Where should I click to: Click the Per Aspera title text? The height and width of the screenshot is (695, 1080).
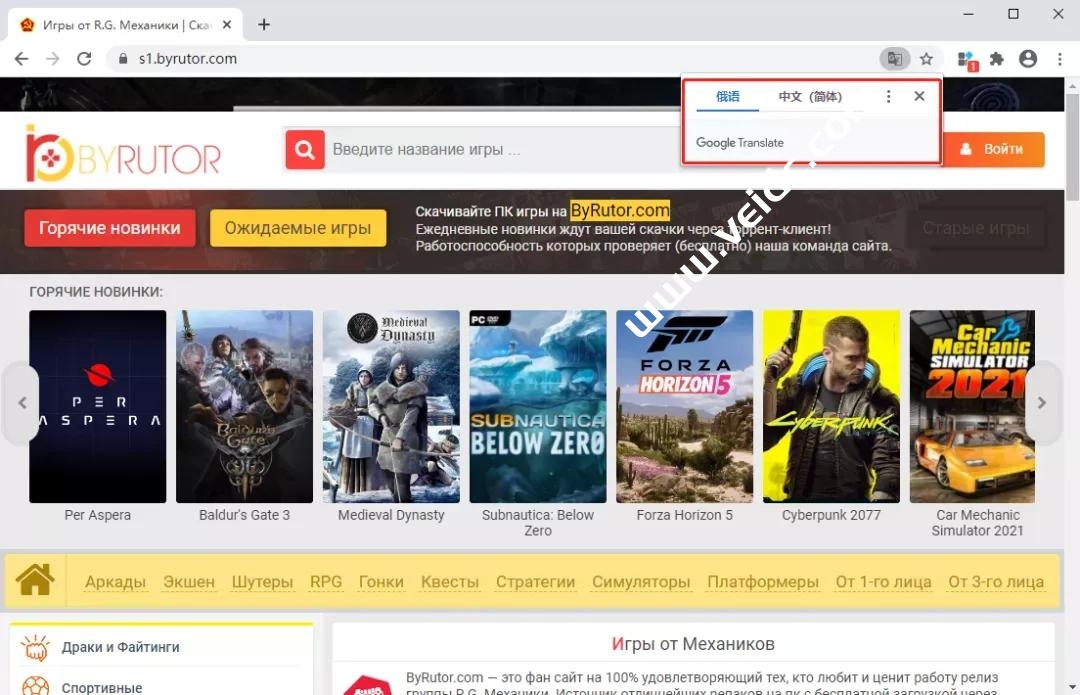tap(98, 515)
